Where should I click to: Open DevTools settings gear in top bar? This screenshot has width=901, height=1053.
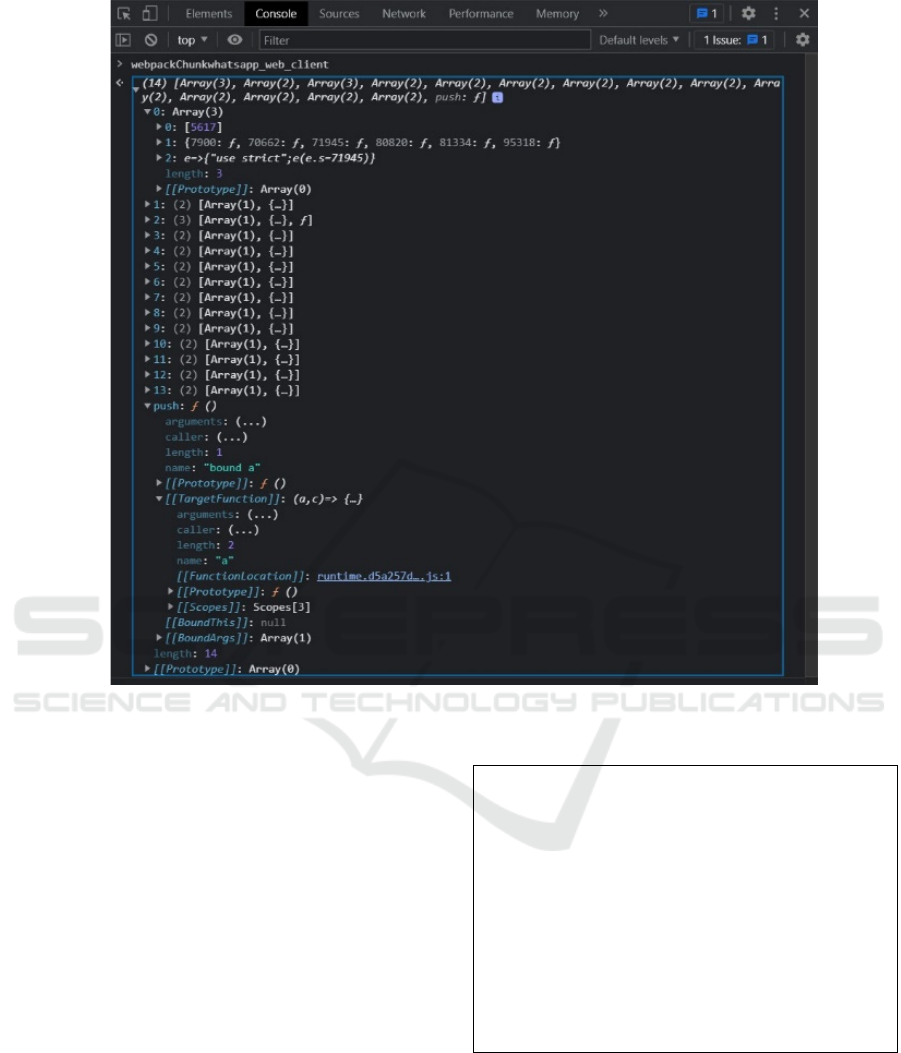coord(748,14)
